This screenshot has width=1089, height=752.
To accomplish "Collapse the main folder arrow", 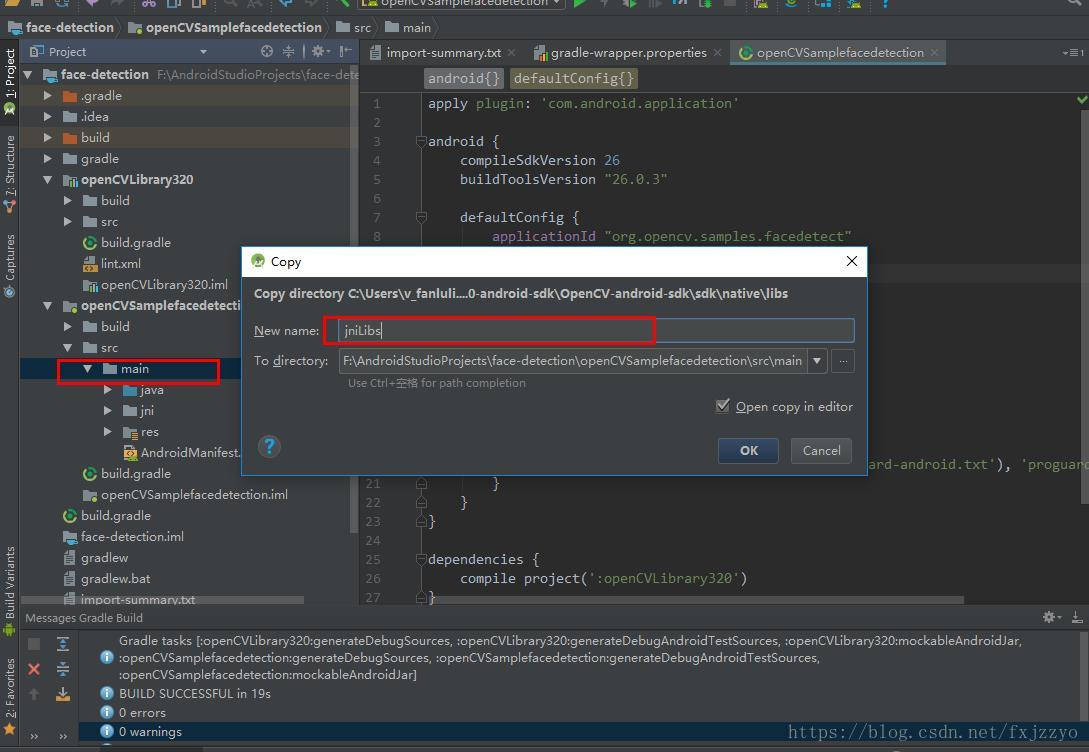I will 88,369.
